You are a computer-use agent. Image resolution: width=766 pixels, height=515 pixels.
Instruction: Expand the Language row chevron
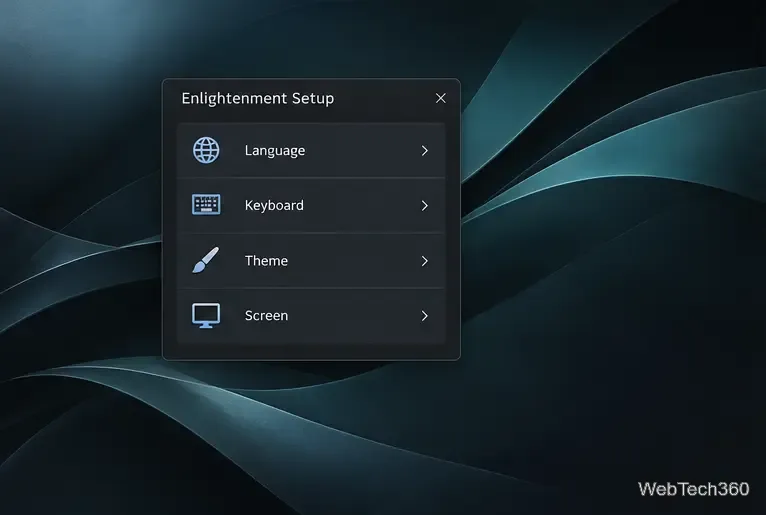(425, 150)
